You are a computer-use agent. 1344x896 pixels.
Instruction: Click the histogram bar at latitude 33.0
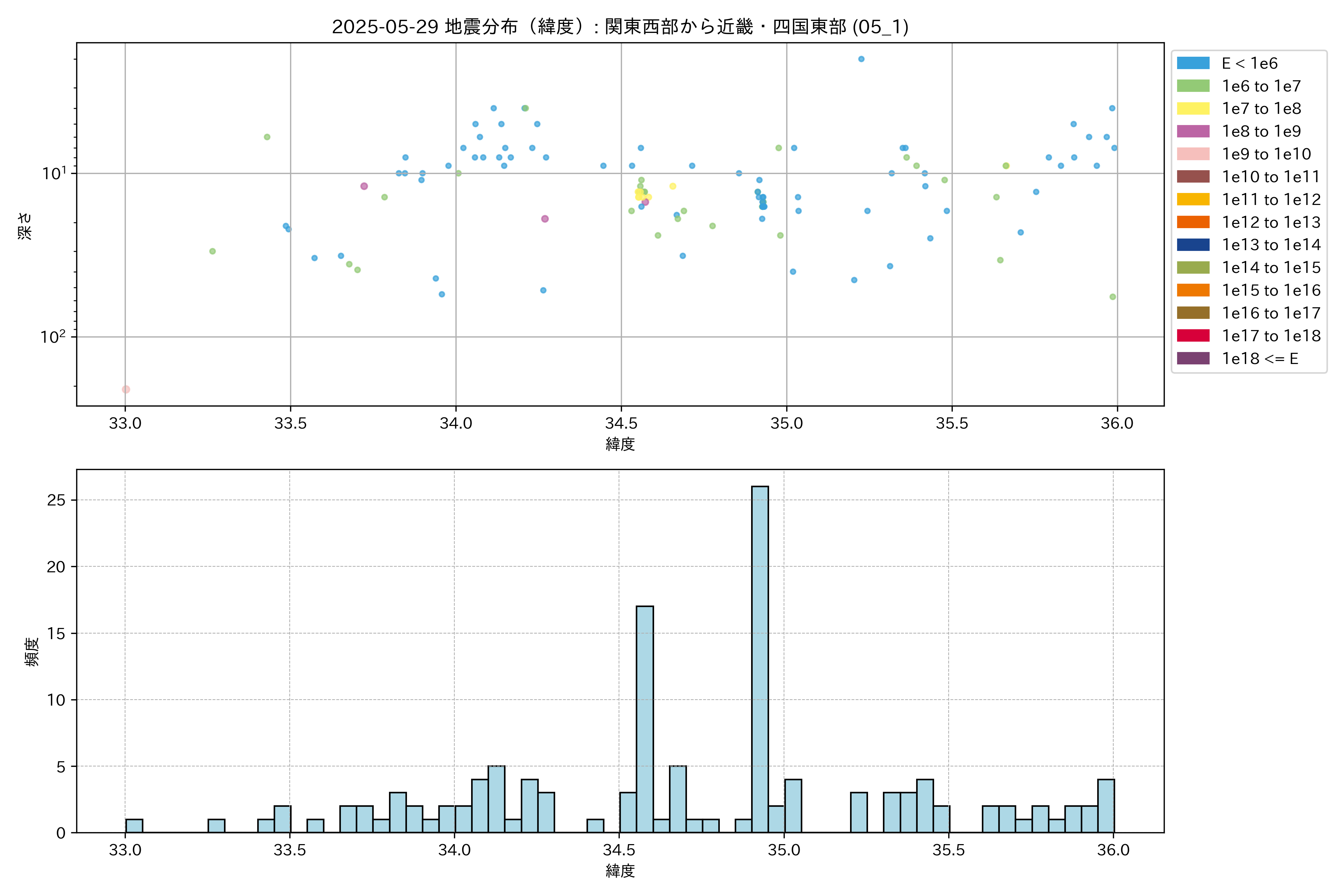point(134,826)
